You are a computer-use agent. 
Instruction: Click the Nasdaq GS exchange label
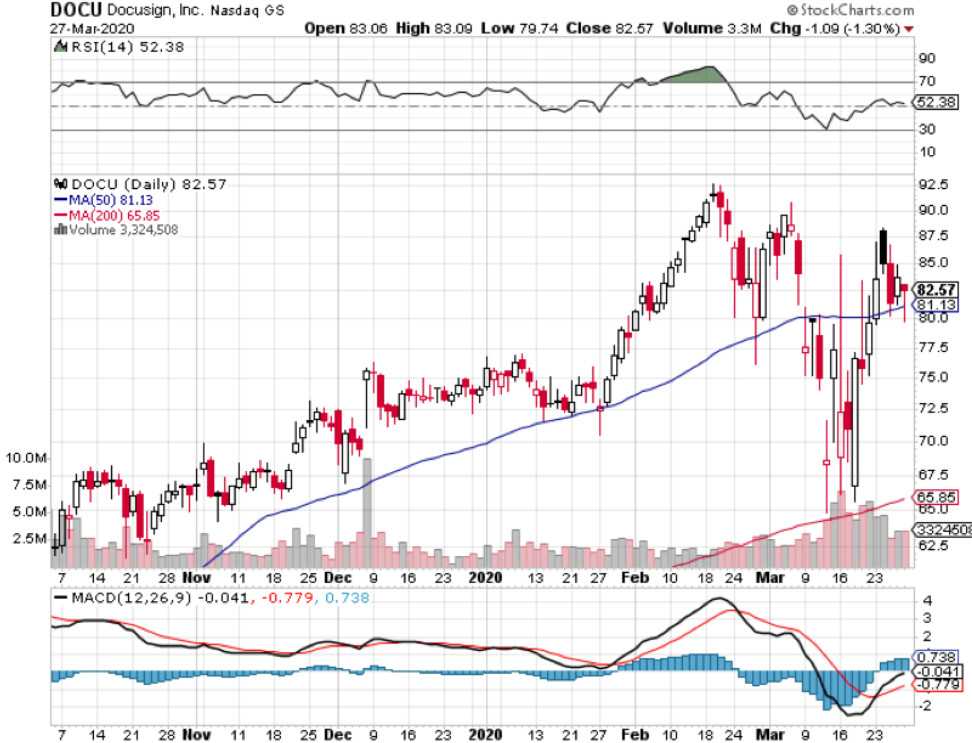pos(247,11)
